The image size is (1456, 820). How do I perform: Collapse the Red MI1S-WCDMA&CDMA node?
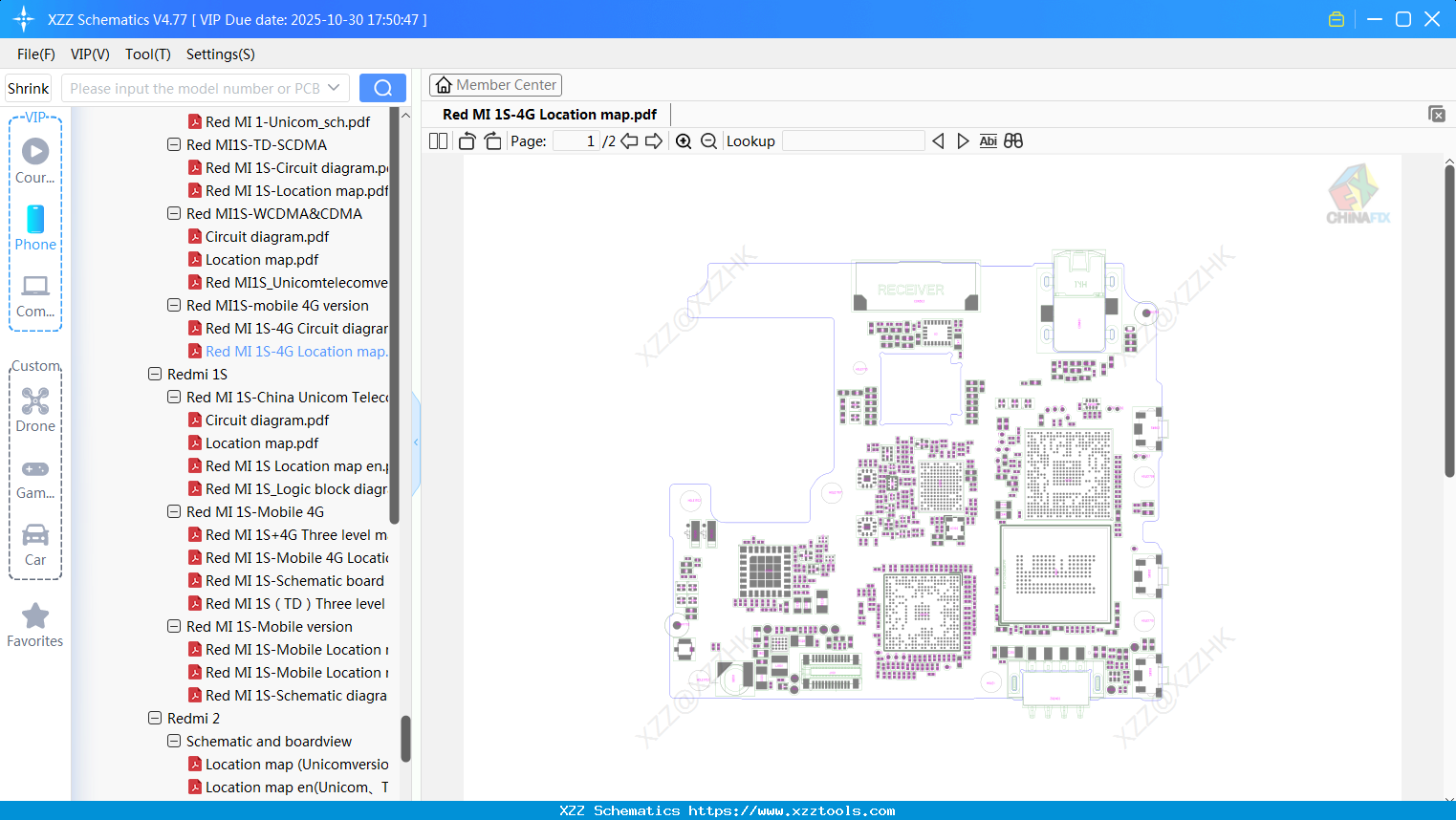click(x=173, y=213)
